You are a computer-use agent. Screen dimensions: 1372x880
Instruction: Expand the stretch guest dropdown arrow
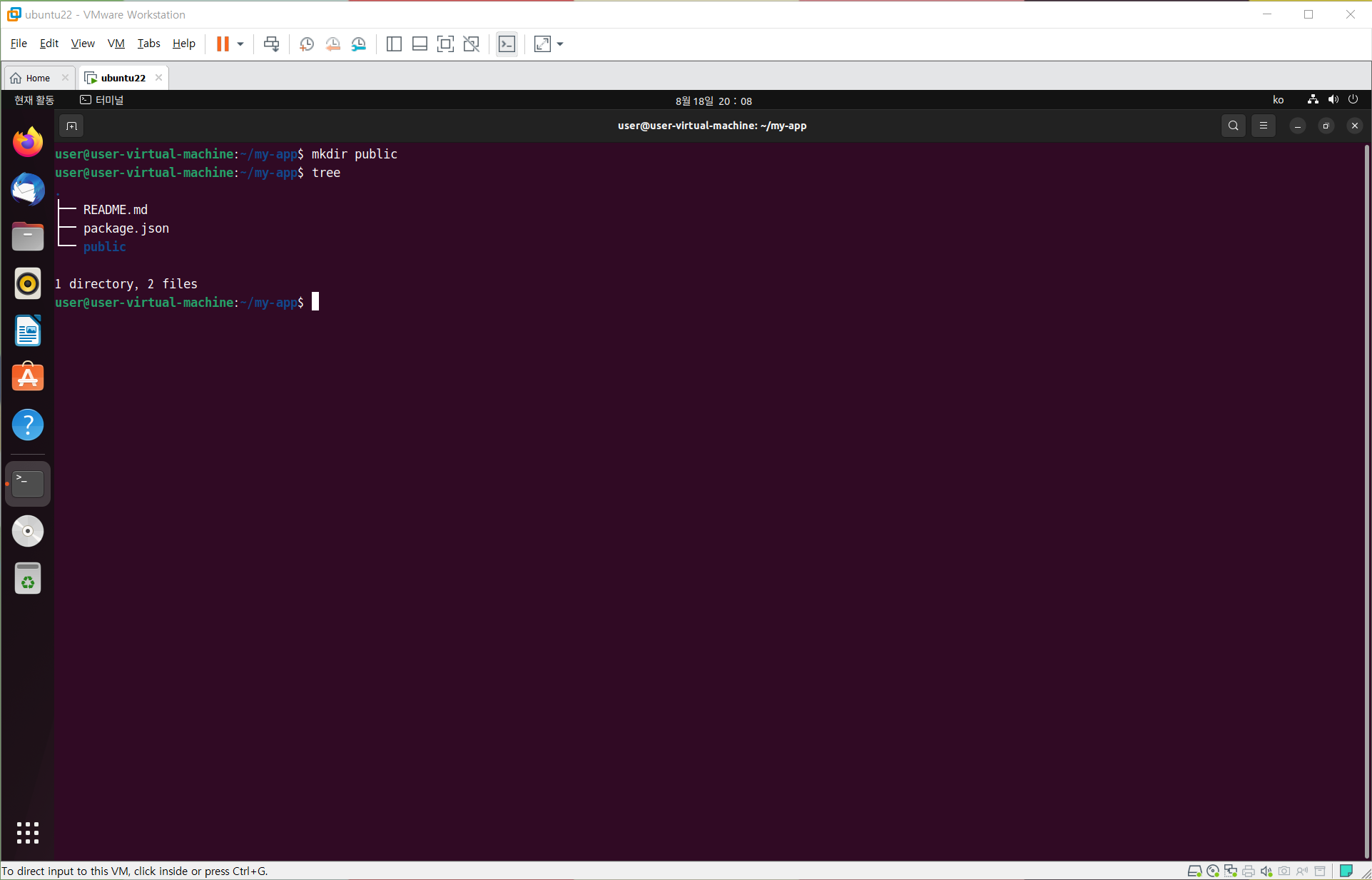pos(560,44)
